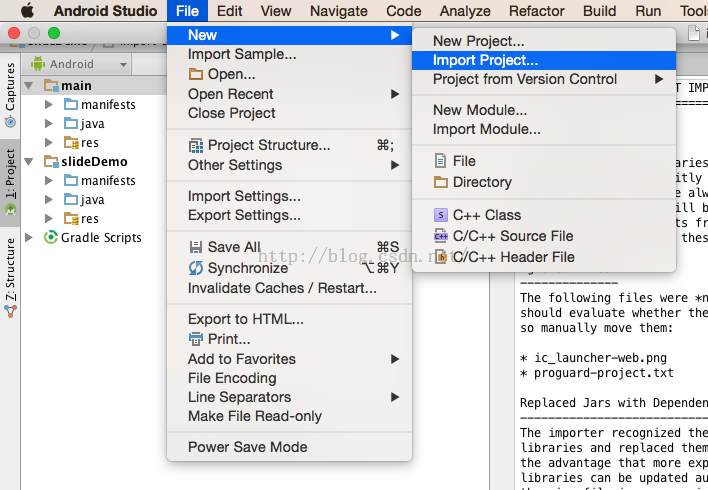Viewport: 708px width, 490px height.
Task: Choose Import Settings...
Action: (289, 196)
